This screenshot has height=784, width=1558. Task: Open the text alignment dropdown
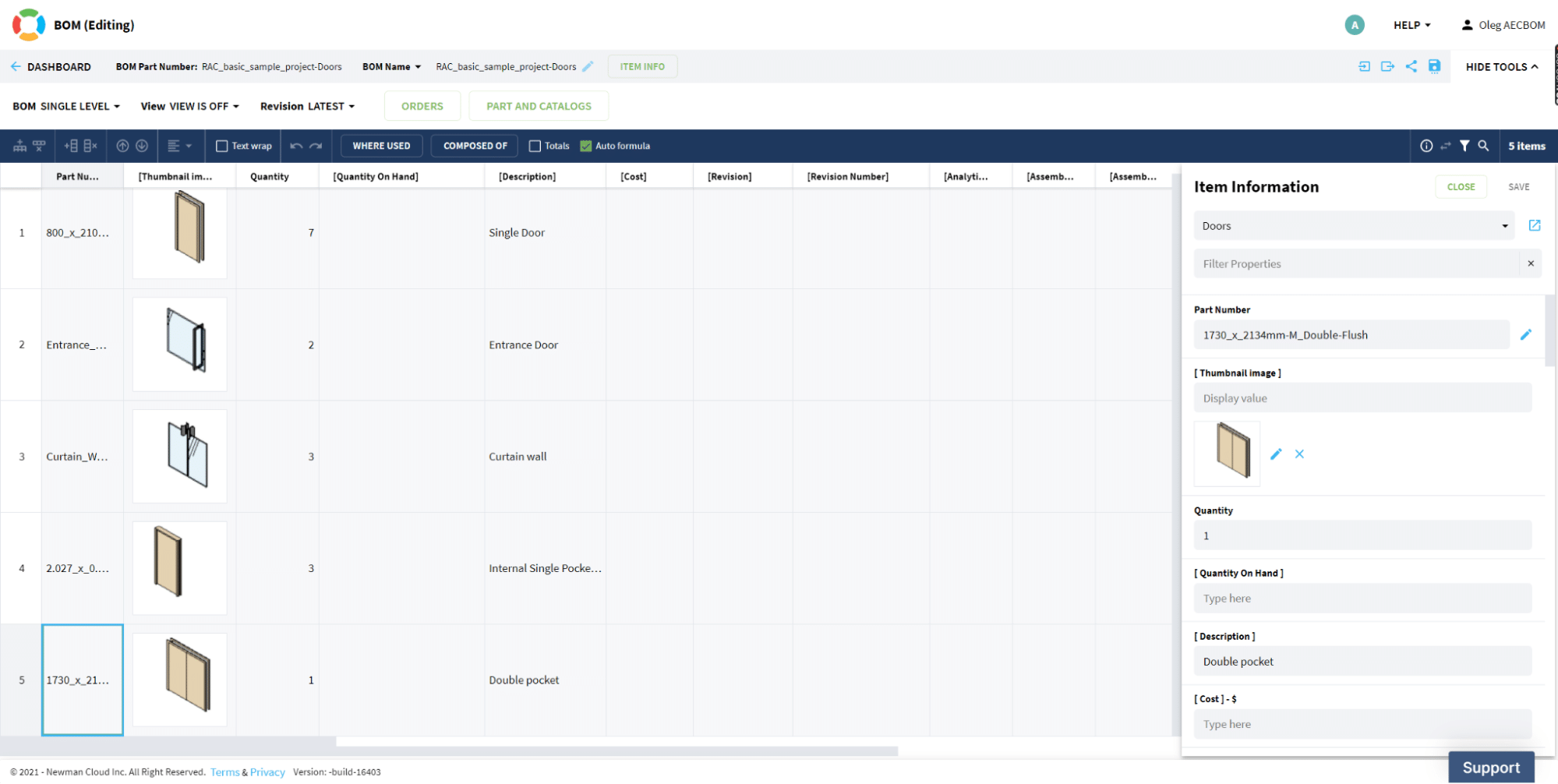180,146
